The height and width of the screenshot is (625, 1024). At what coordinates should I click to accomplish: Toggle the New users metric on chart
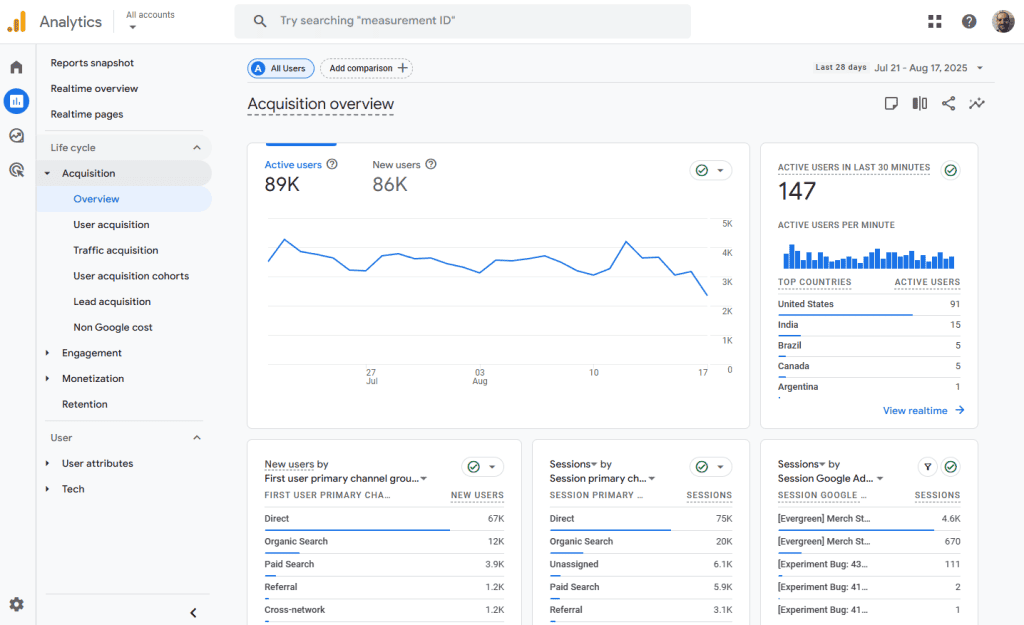[x=396, y=165]
